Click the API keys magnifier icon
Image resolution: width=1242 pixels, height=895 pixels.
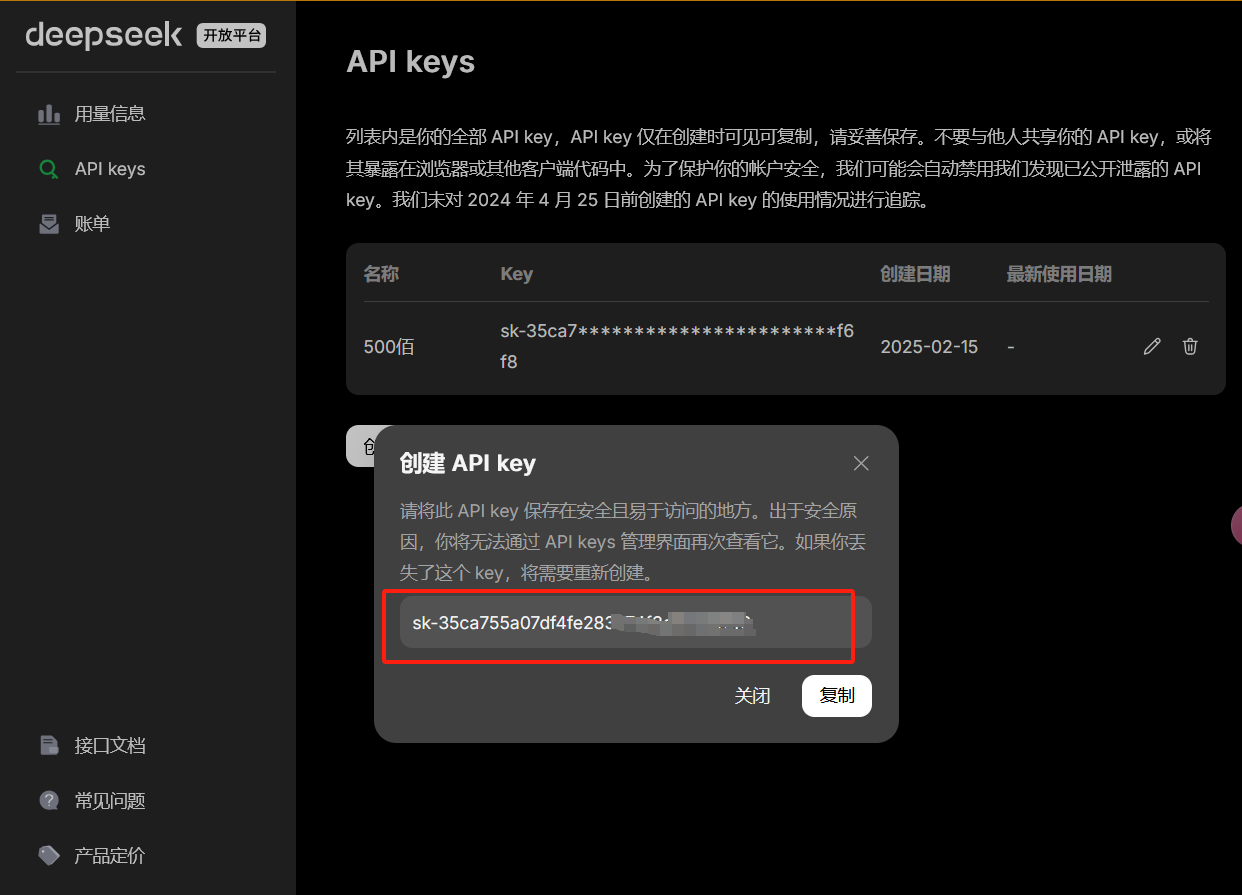coord(49,169)
